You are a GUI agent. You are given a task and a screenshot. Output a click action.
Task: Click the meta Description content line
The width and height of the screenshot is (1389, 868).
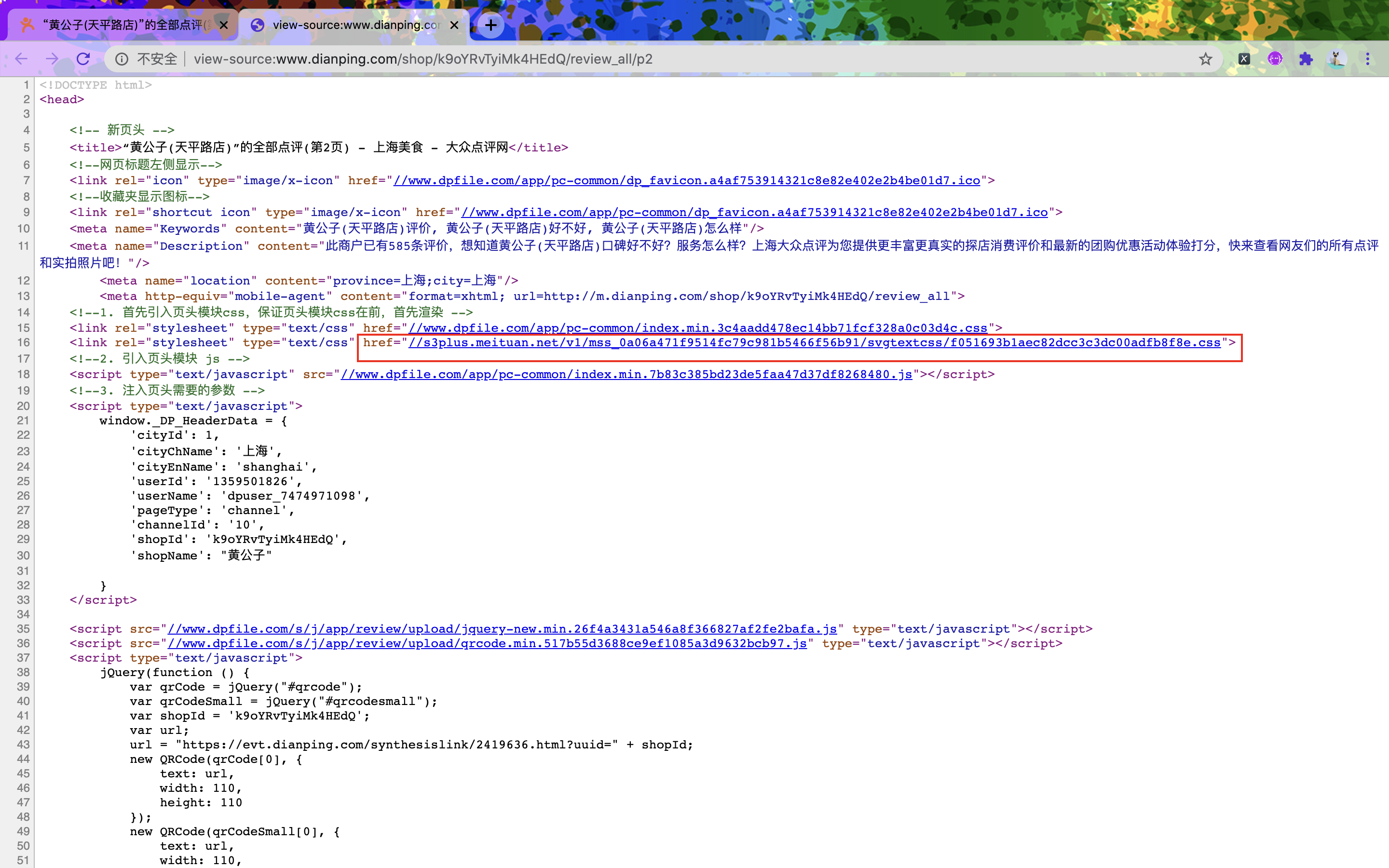pyautogui.click(x=709, y=254)
